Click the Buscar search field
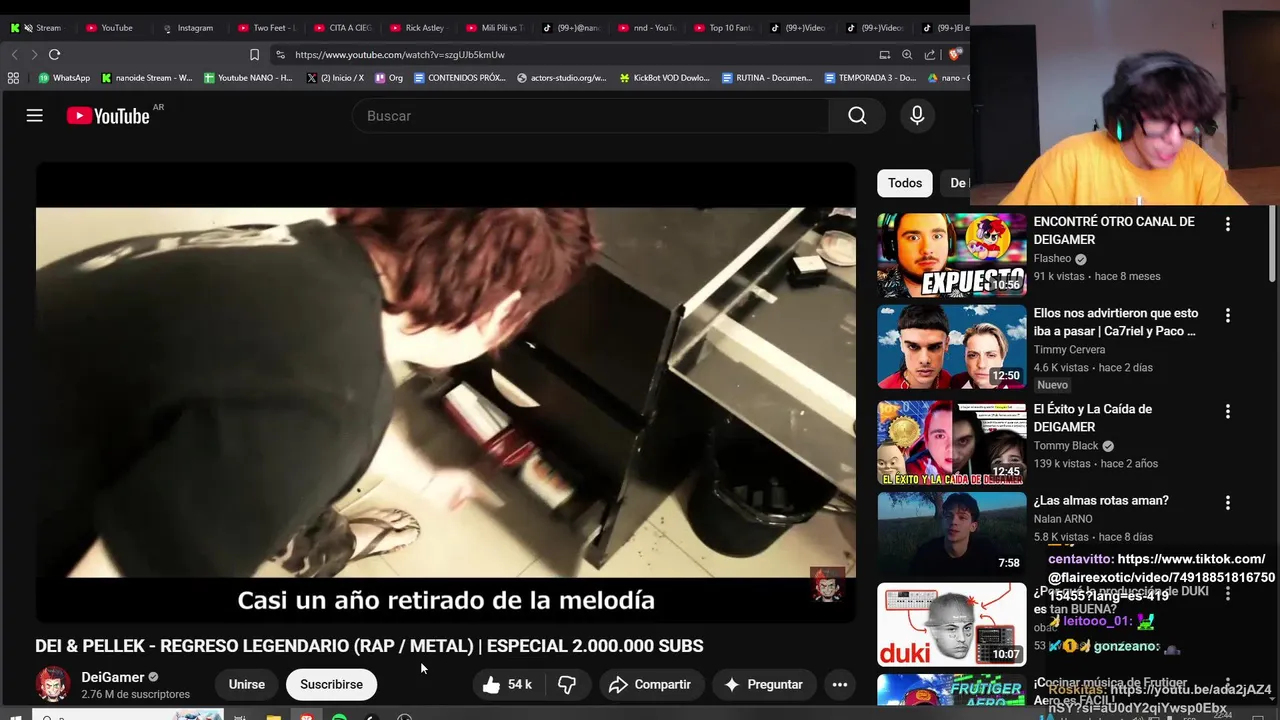Screen dimensions: 1280x720 [x=590, y=116]
